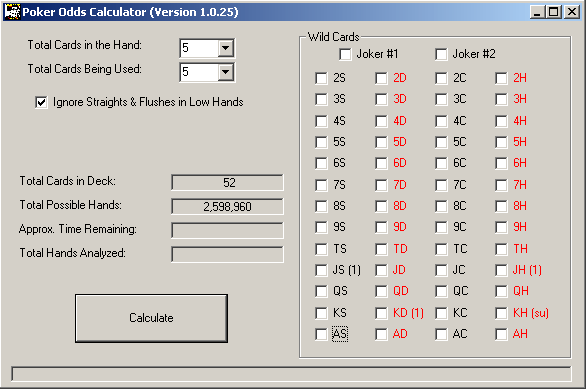This screenshot has width=586, height=389.
Task: Check the 2C wild card box
Action: (441, 78)
